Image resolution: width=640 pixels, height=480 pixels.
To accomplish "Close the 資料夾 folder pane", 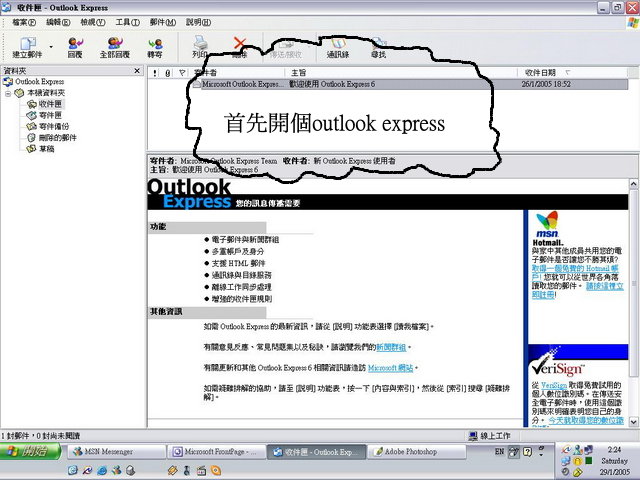I will [x=139, y=72].
